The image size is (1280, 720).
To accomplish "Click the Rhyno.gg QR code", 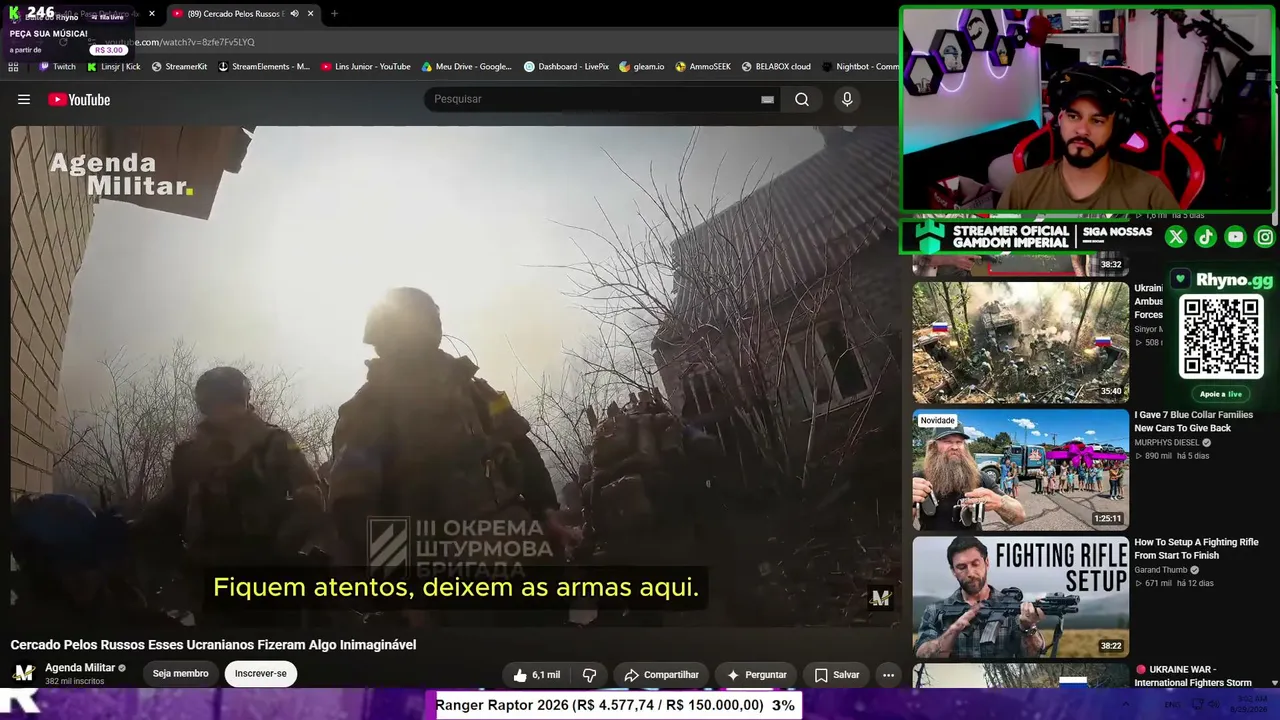I will click(1221, 336).
